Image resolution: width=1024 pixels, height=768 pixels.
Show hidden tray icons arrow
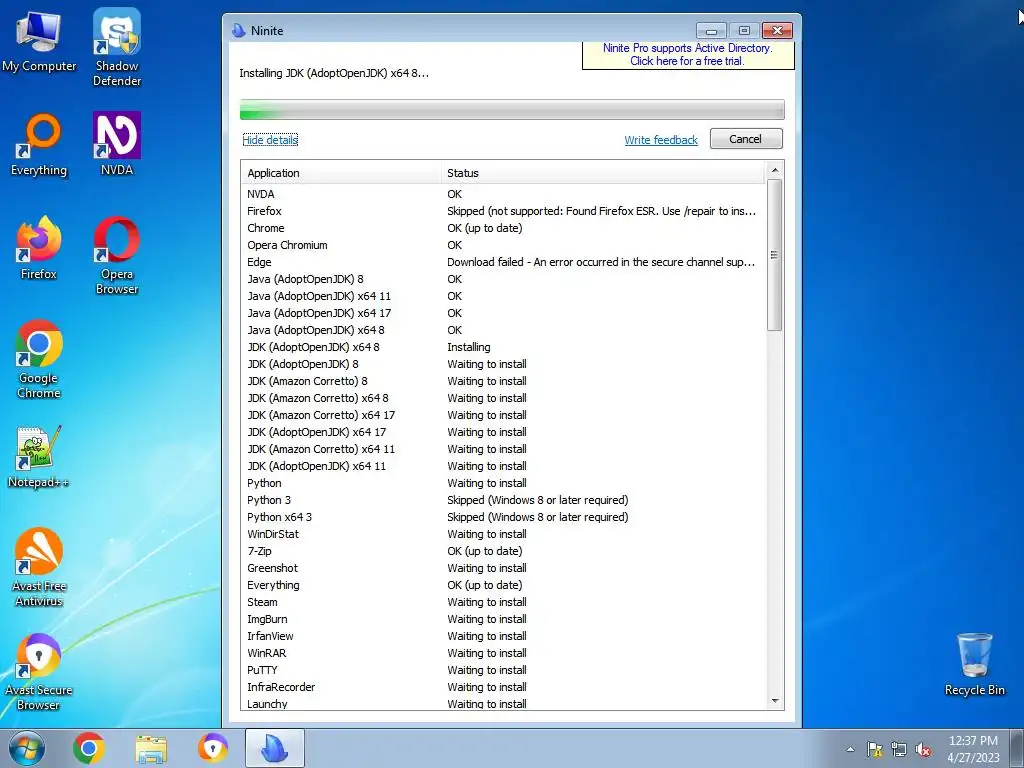[x=850, y=749]
